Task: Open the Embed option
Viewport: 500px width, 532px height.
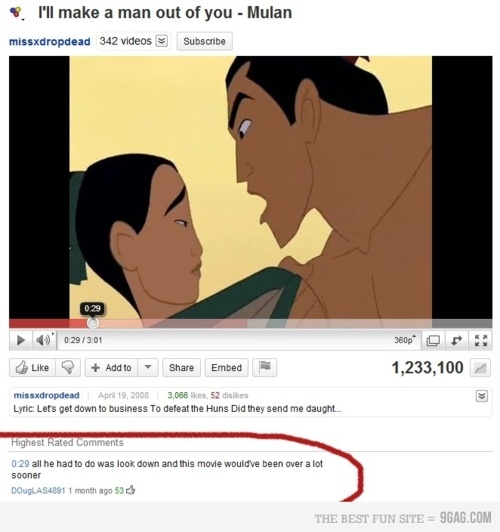Action: click(227, 367)
